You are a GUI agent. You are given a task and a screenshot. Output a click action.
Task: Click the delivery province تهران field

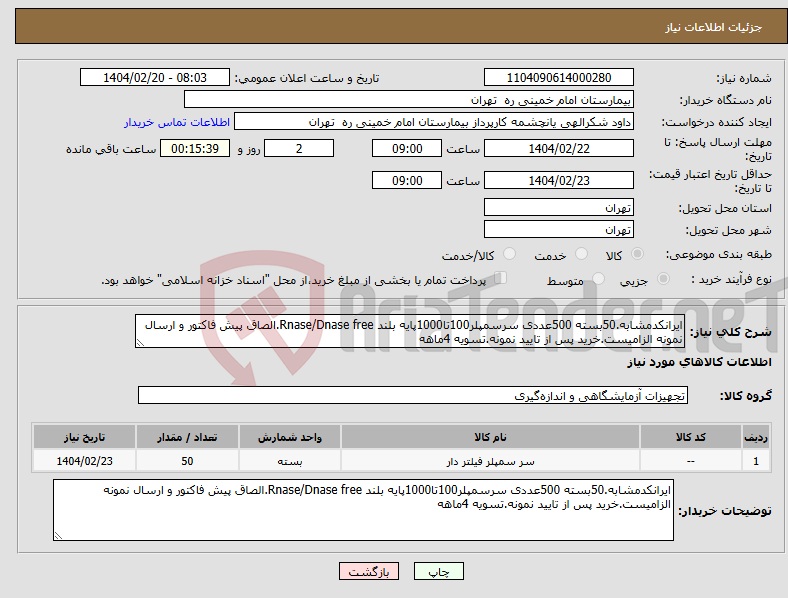click(559, 207)
